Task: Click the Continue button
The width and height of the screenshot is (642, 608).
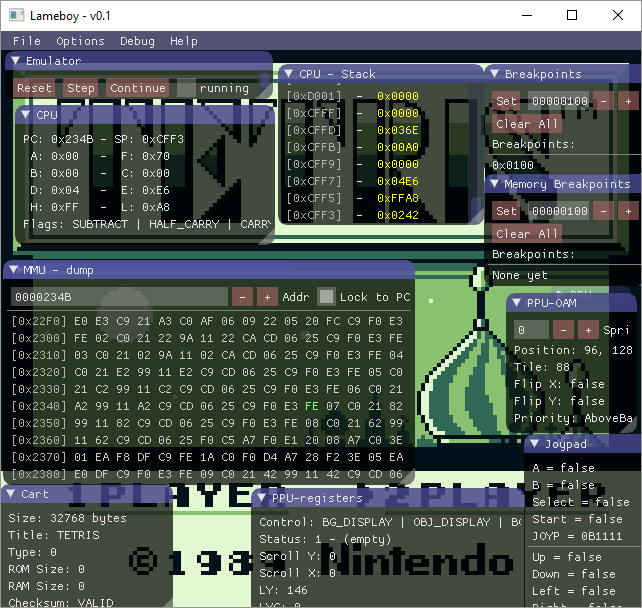Action: [138, 88]
